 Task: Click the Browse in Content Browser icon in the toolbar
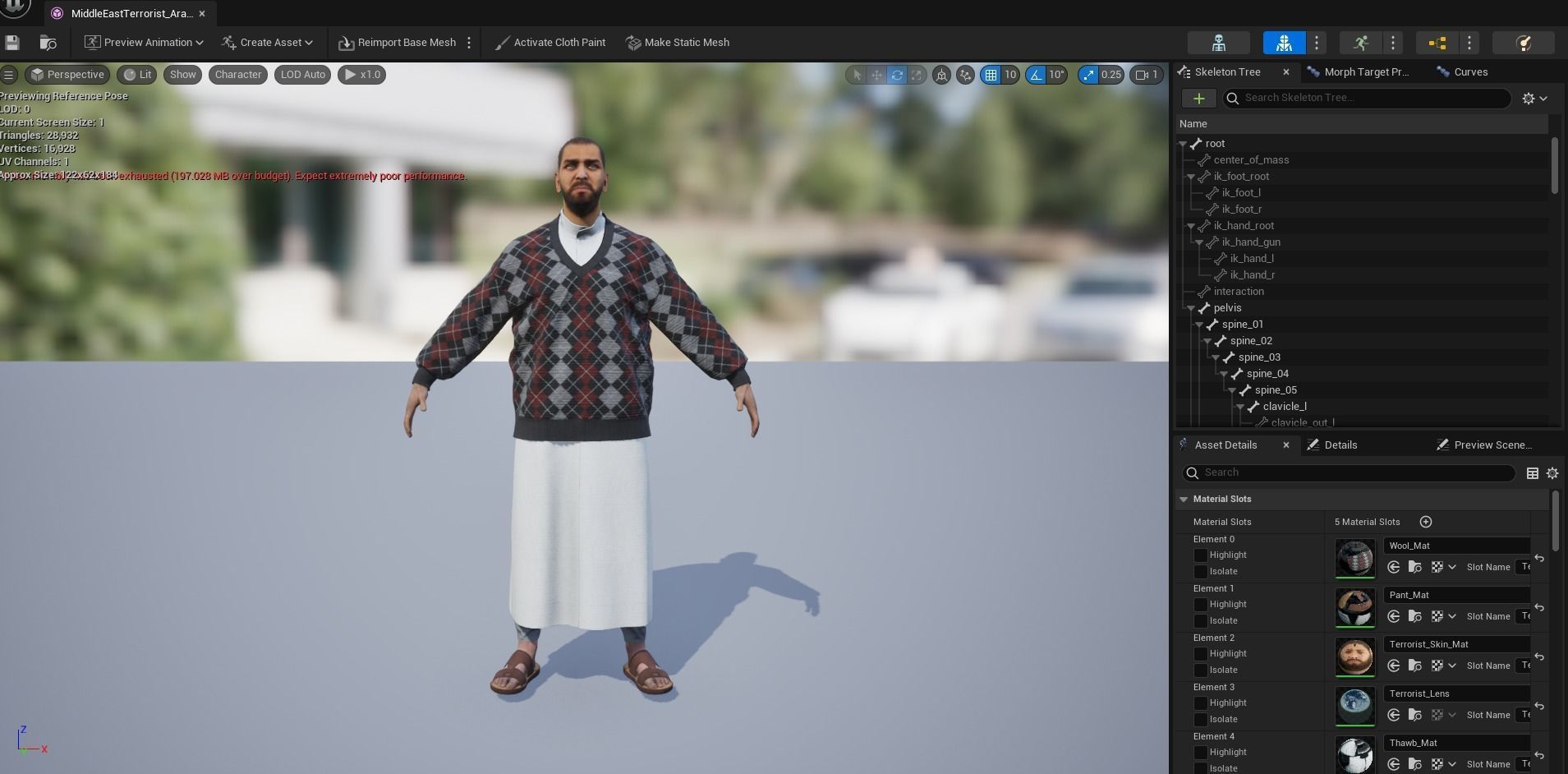(48, 42)
